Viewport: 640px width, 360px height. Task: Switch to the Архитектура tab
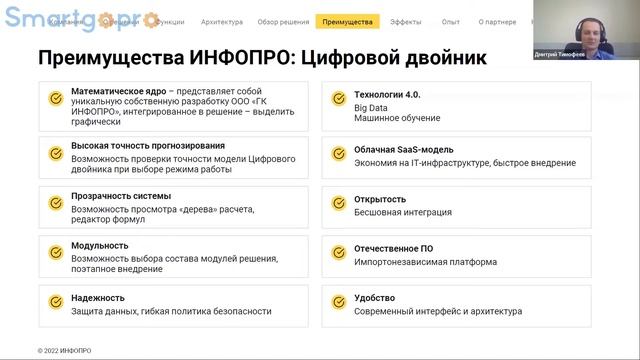tap(222, 22)
